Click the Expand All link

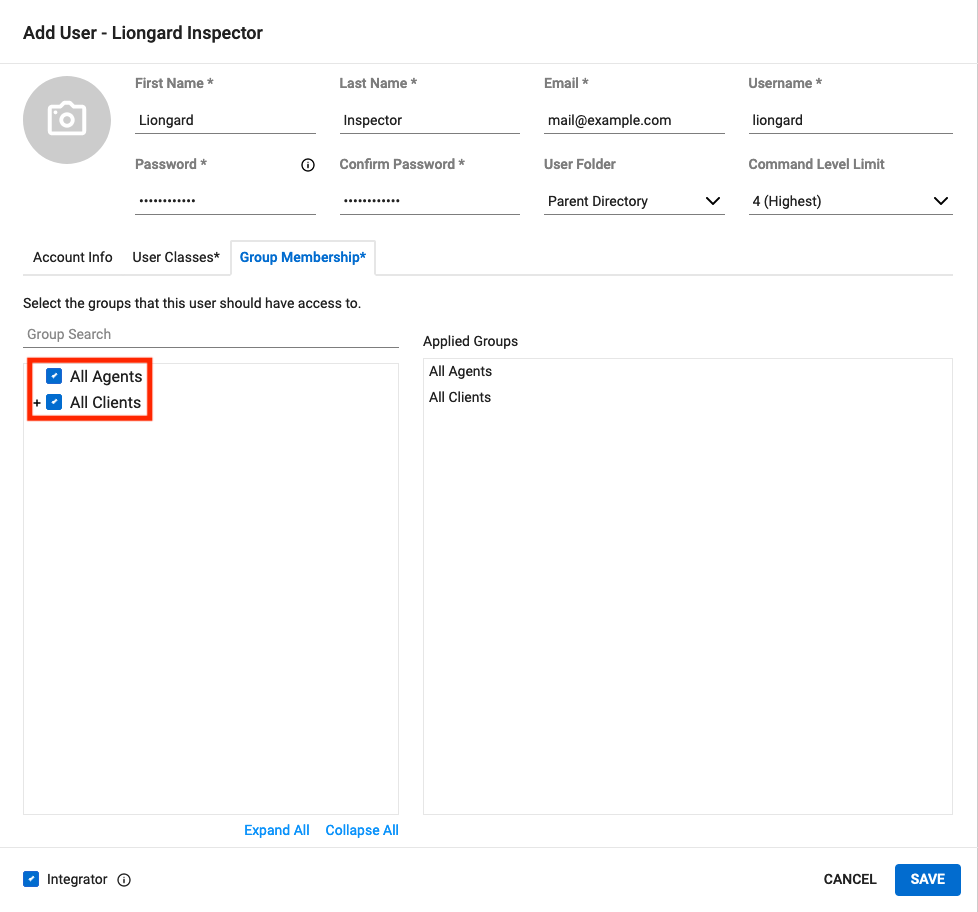click(276, 830)
